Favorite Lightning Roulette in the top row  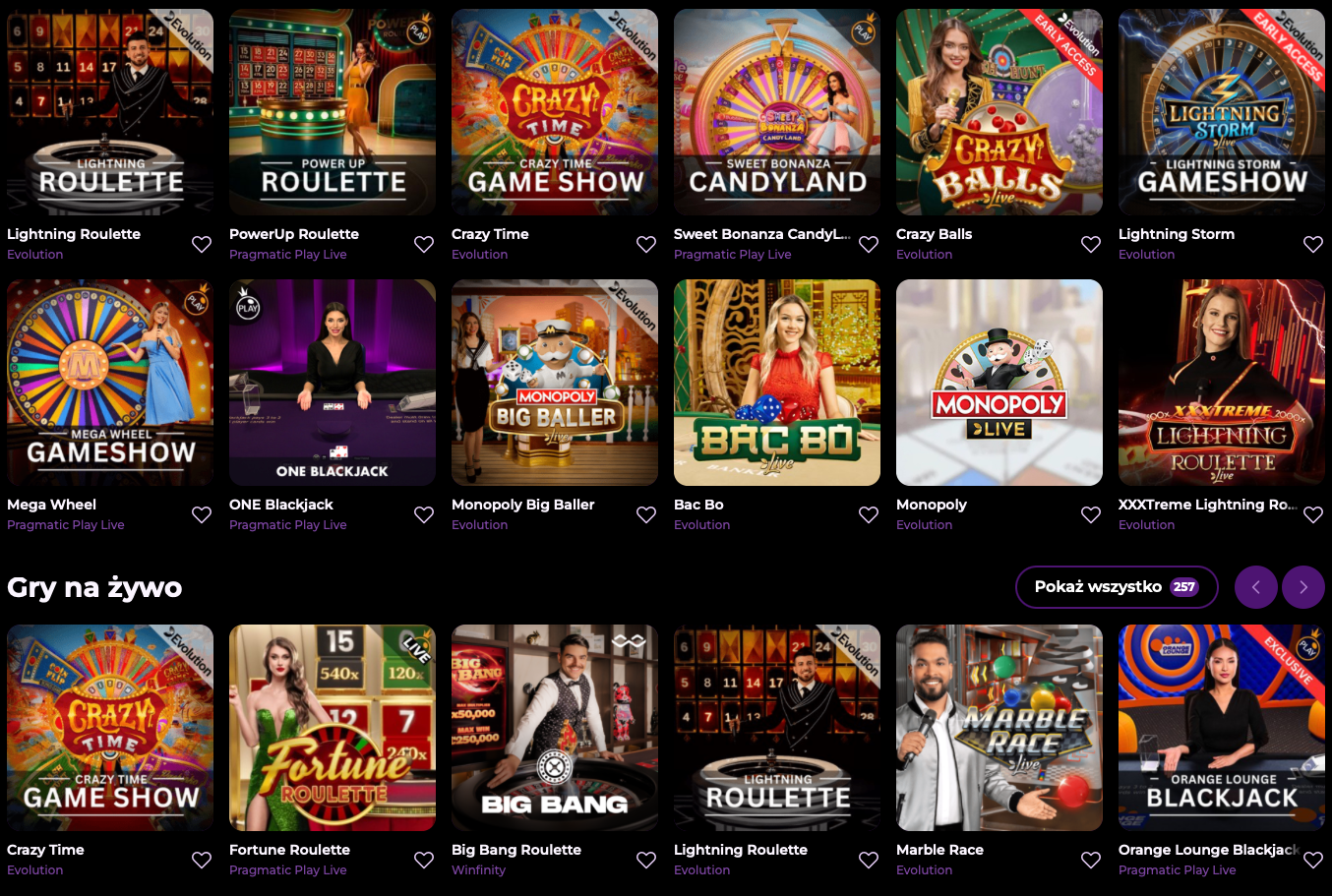coord(202,245)
